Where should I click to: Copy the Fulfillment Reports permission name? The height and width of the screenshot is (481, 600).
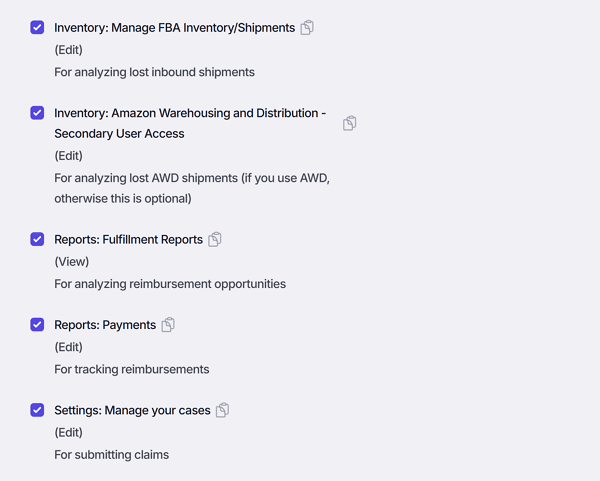(215, 240)
